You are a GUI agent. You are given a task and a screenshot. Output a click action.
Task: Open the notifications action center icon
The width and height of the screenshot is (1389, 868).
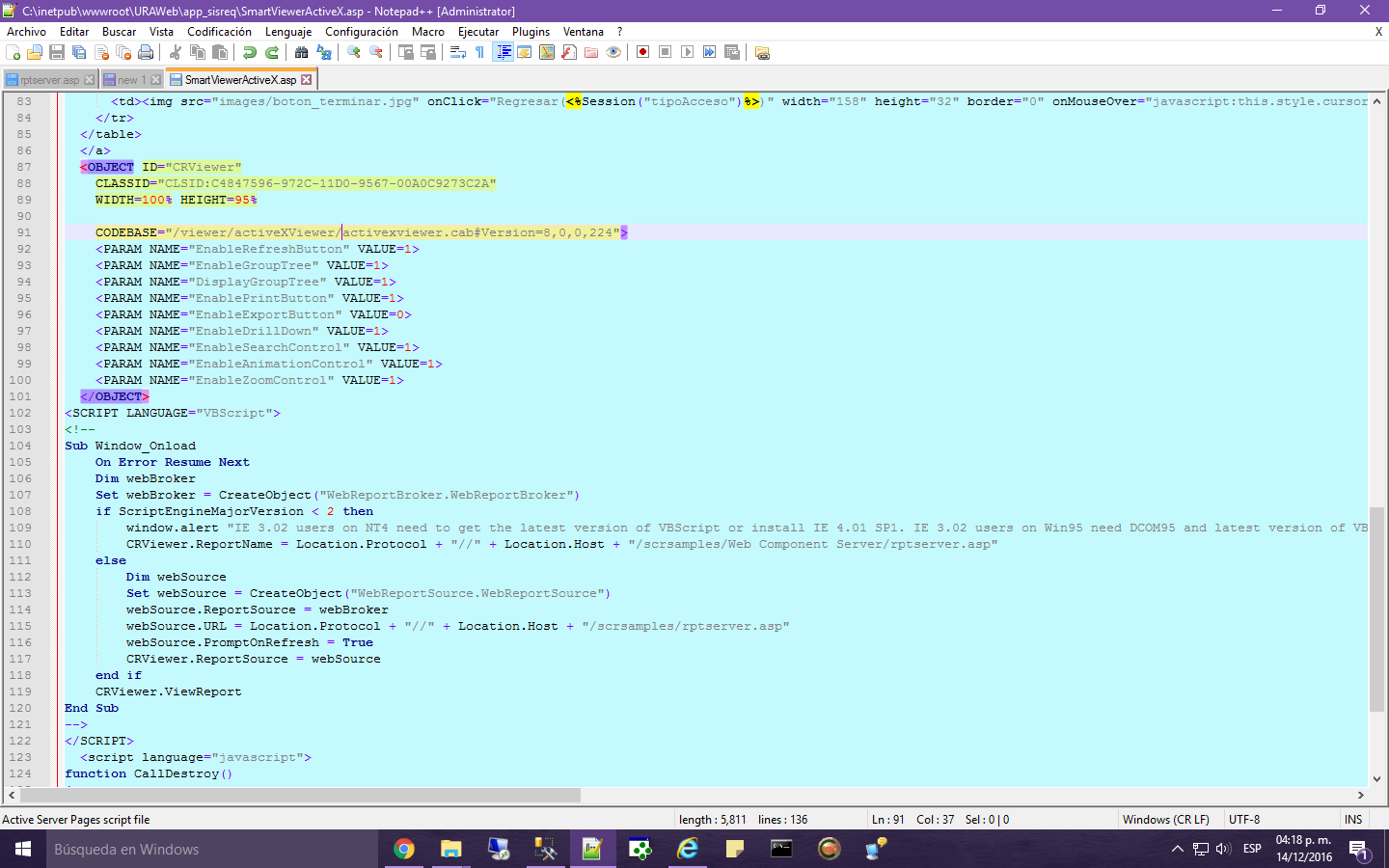(1358, 850)
